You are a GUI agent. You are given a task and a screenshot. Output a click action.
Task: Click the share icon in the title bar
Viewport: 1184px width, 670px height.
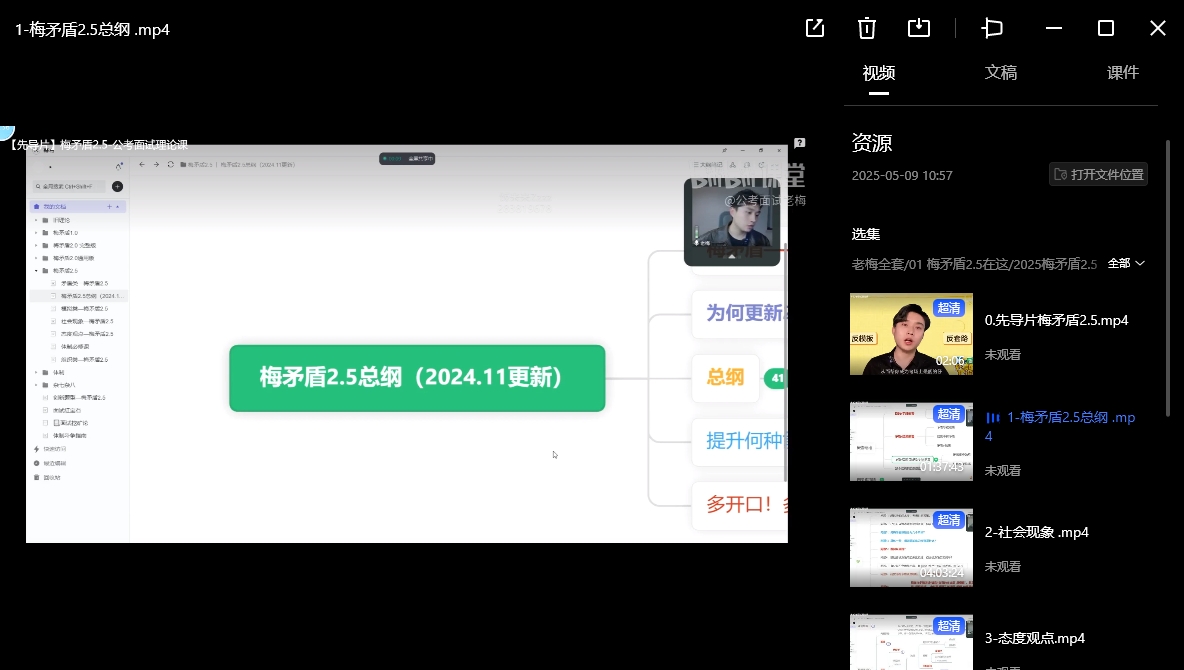[814, 28]
